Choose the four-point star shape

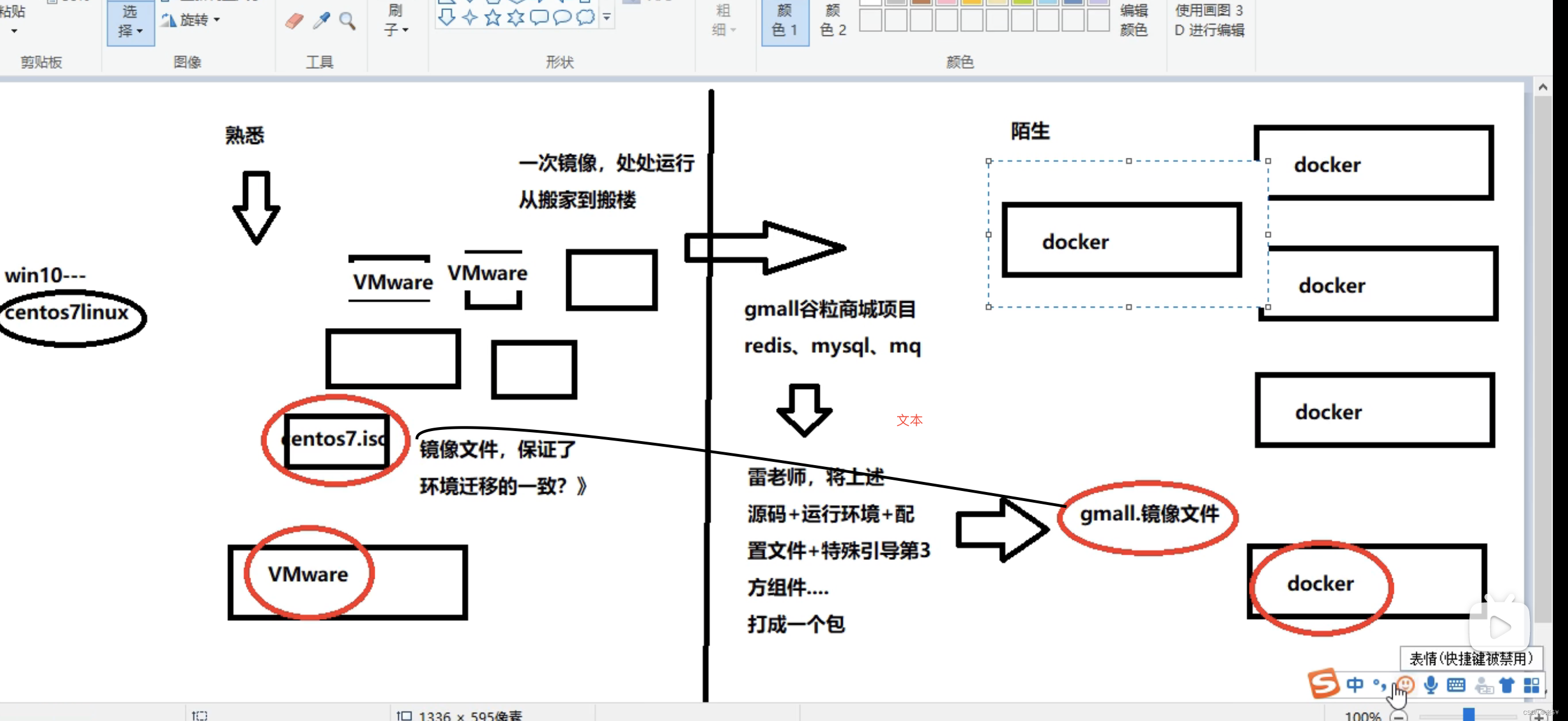pos(470,17)
